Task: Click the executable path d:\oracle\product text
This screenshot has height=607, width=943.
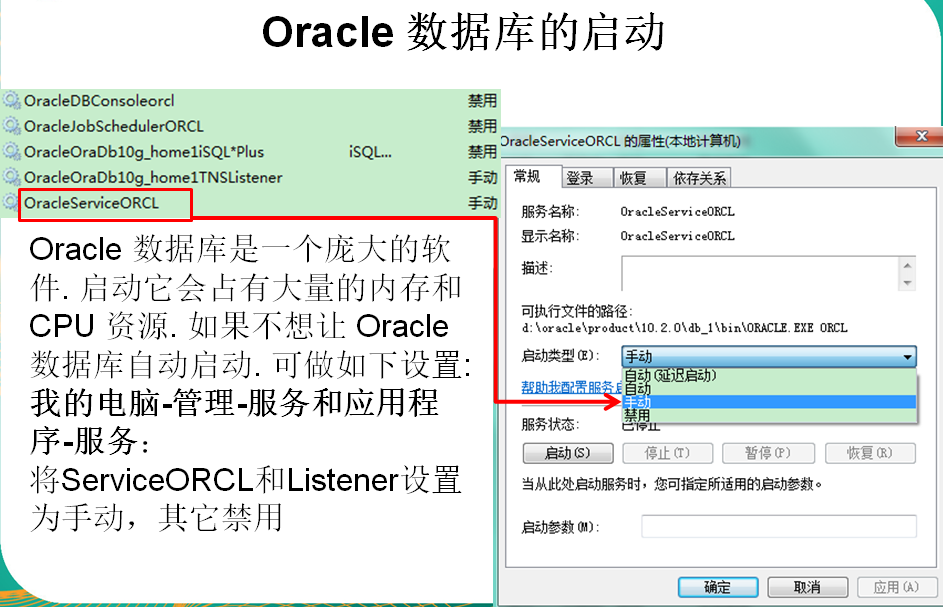Action: [x=684, y=328]
